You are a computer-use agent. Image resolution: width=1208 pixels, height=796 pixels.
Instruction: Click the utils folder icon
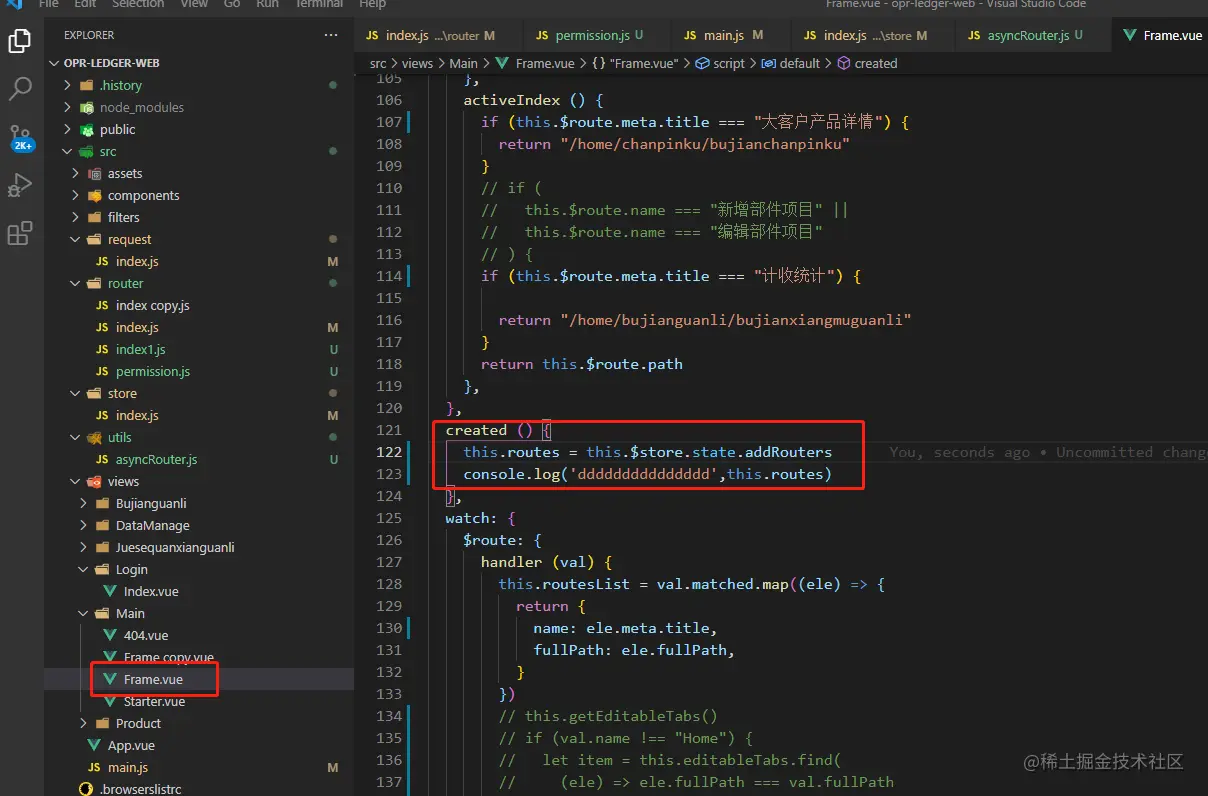(95, 437)
